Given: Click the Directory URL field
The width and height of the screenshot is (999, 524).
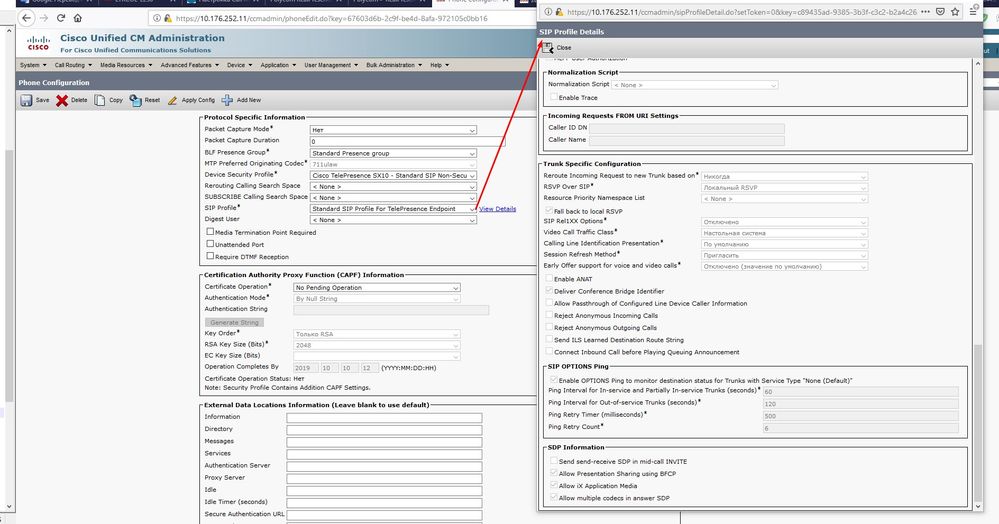Looking at the screenshot, I should tap(384, 430).
